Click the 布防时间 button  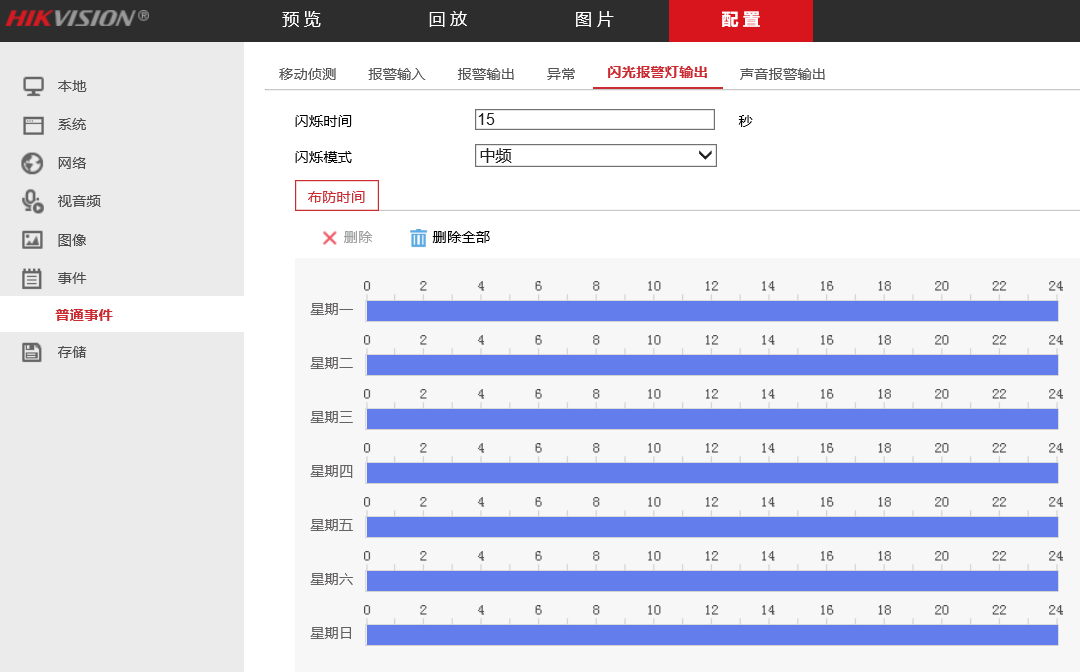337,195
